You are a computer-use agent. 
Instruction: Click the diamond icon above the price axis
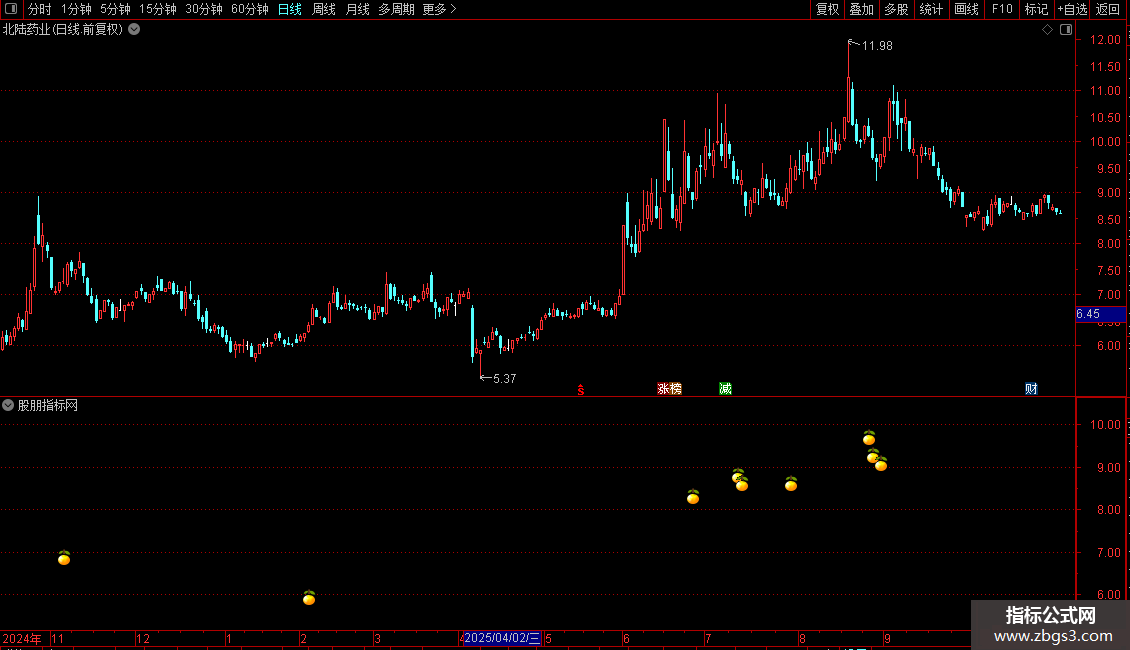(1048, 30)
